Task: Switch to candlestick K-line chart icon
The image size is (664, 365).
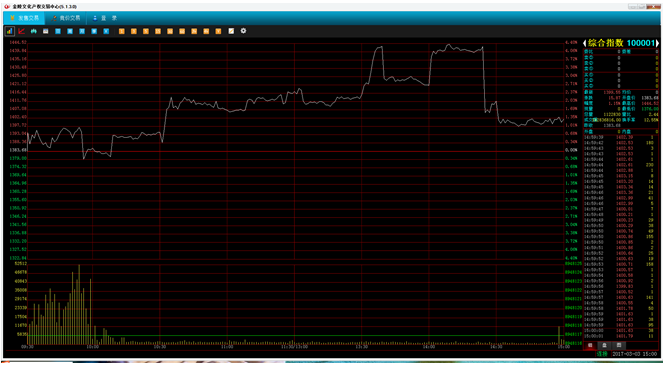Action: click(x=33, y=31)
